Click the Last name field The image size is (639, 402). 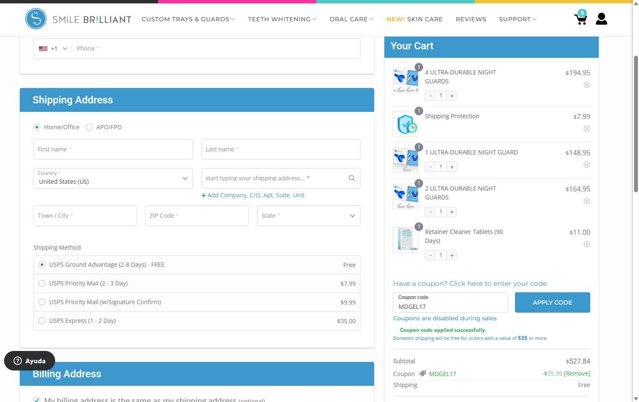coord(281,149)
